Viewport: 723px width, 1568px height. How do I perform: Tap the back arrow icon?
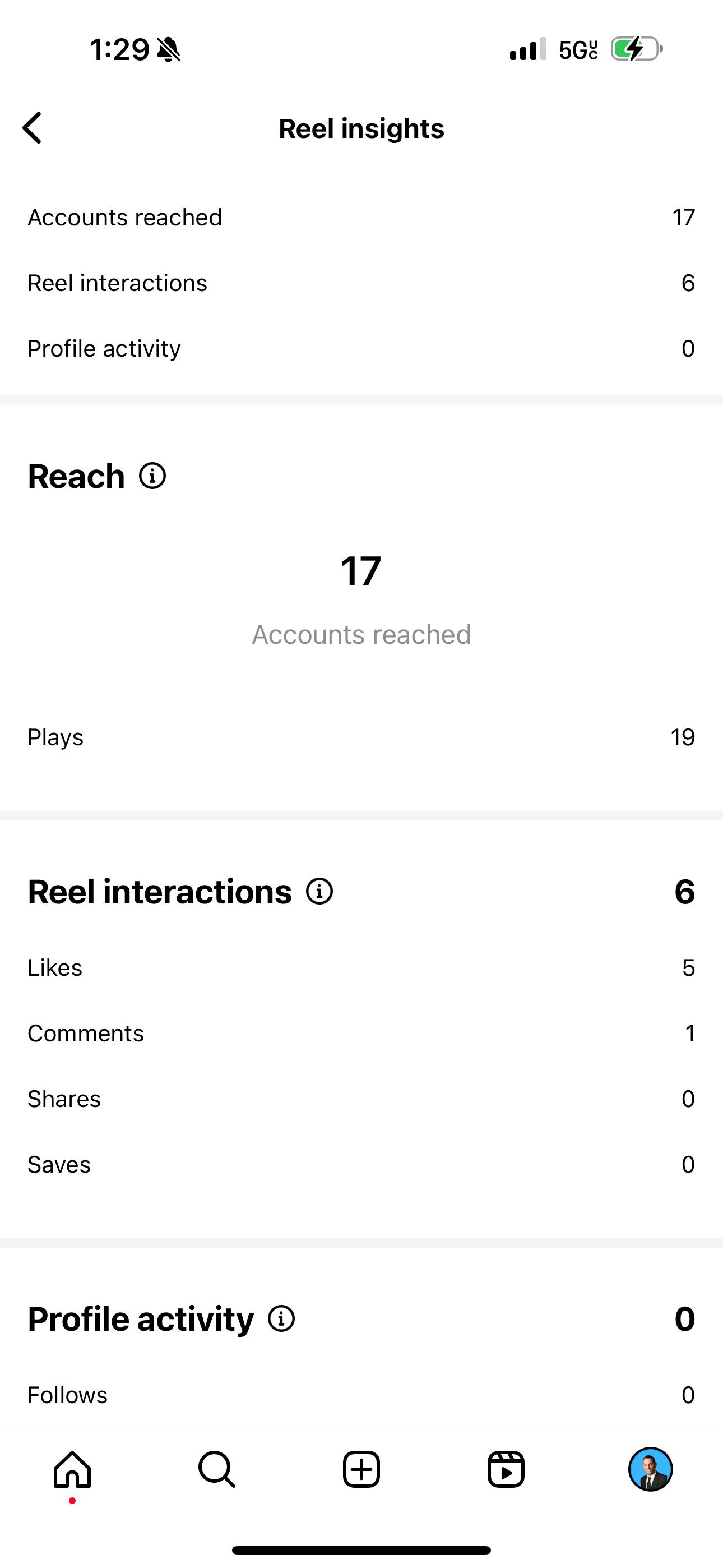pyautogui.click(x=33, y=128)
